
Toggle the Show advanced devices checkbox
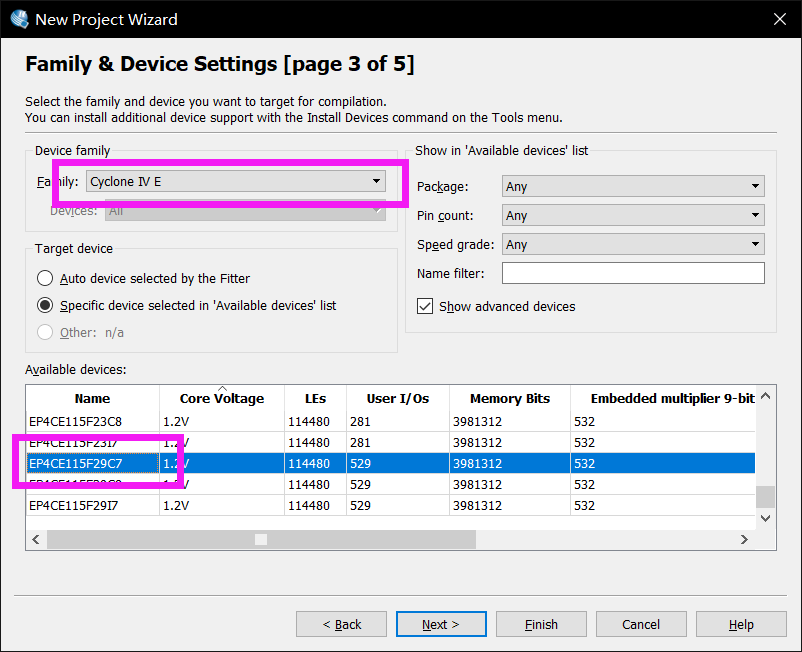click(425, 306)
